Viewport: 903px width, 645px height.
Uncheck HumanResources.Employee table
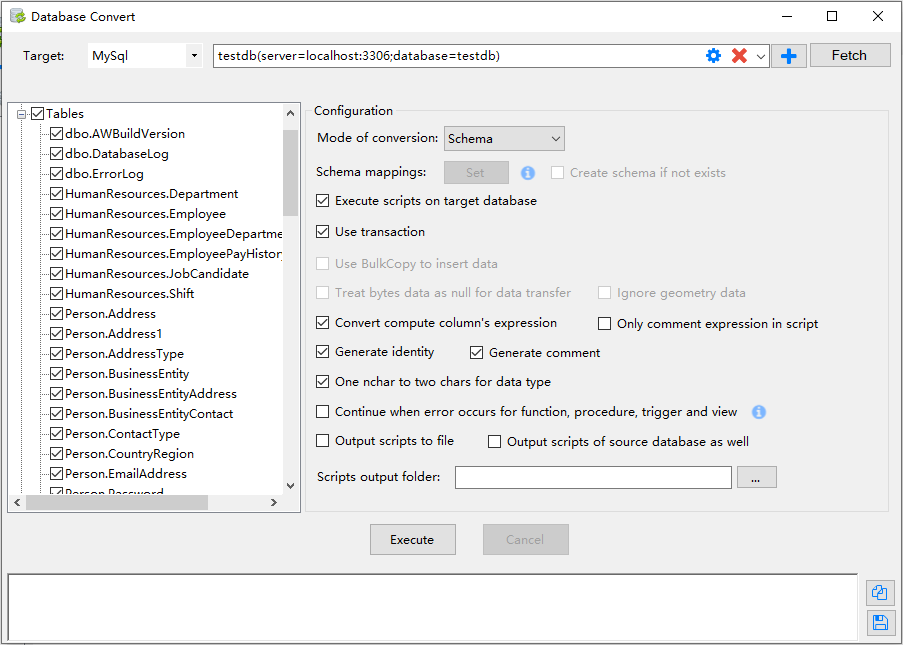point(56,214)
